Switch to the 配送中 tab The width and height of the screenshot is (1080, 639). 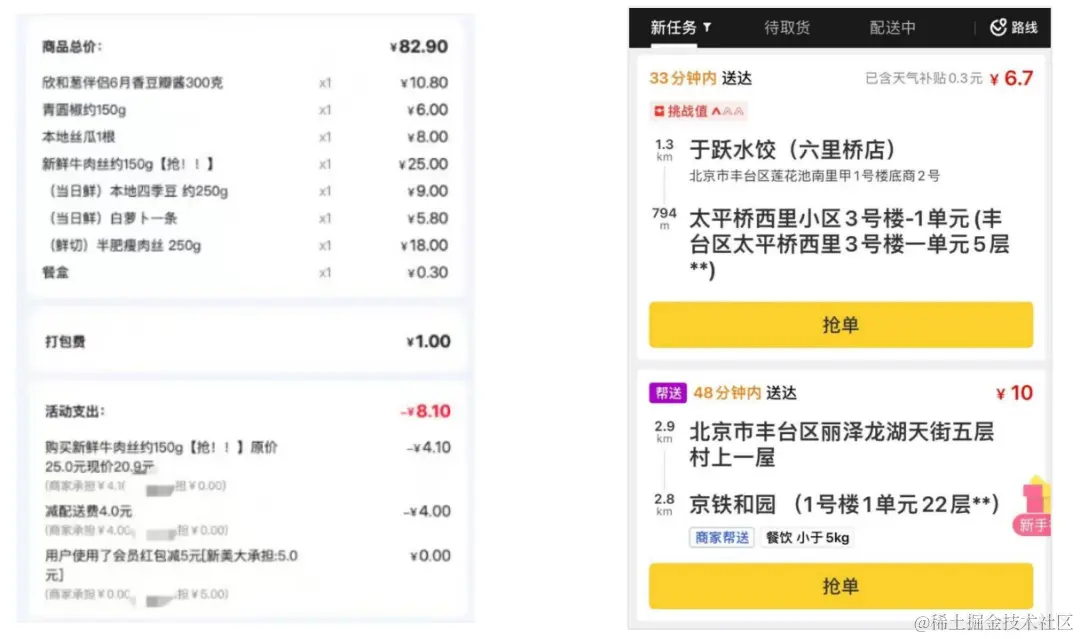894,27
